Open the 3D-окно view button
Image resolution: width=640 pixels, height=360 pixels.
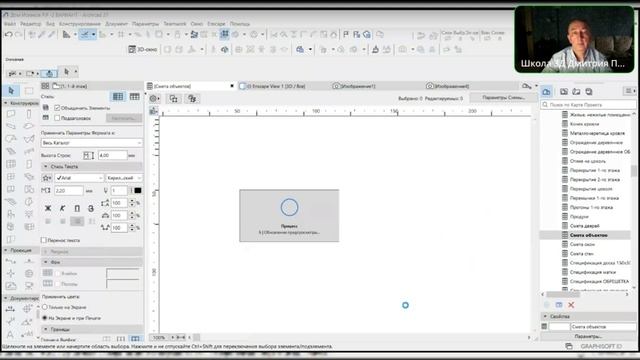pos(143,49)
